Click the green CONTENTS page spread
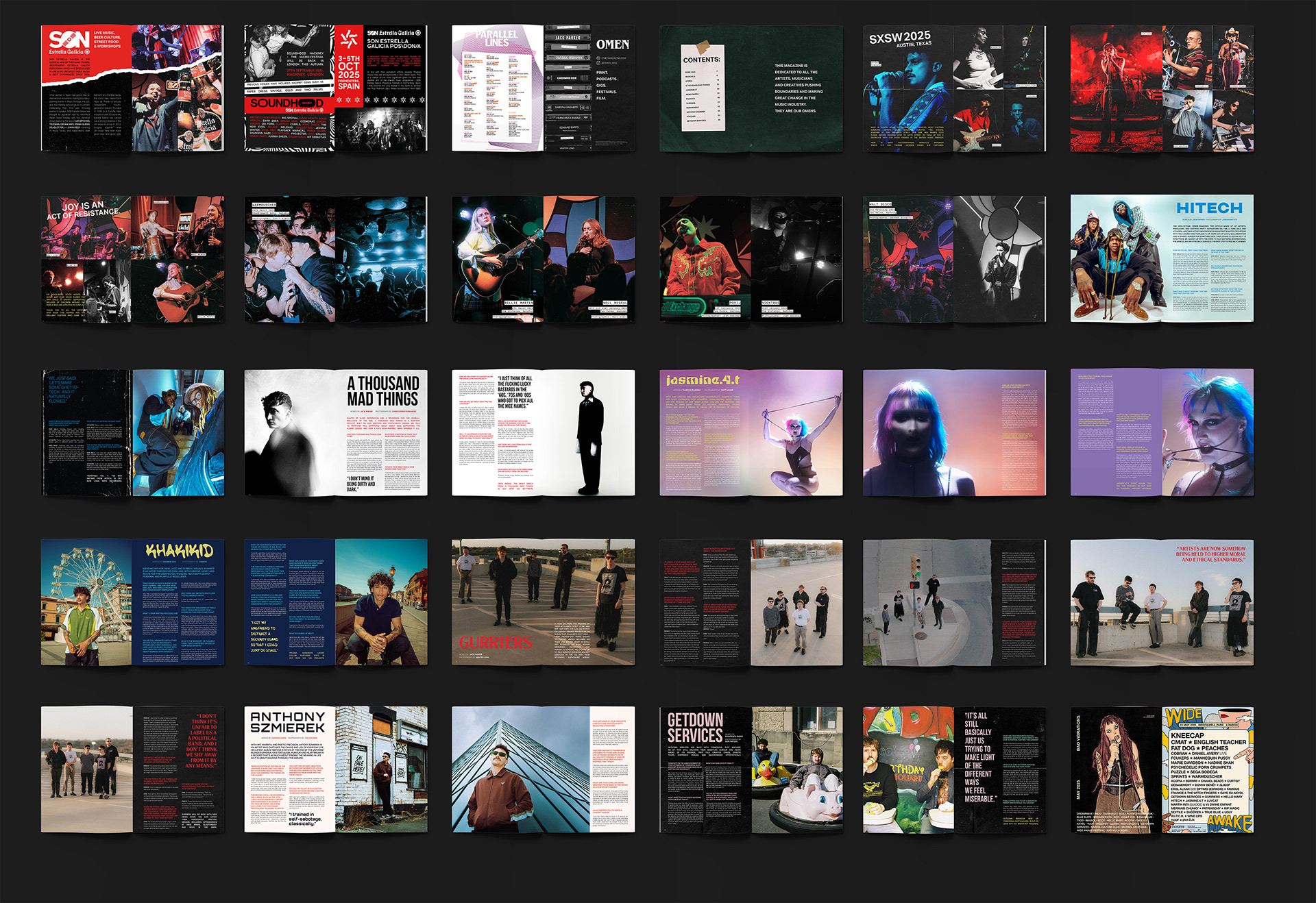This screenshot has width=1316, height=903. tap(751, 88)
